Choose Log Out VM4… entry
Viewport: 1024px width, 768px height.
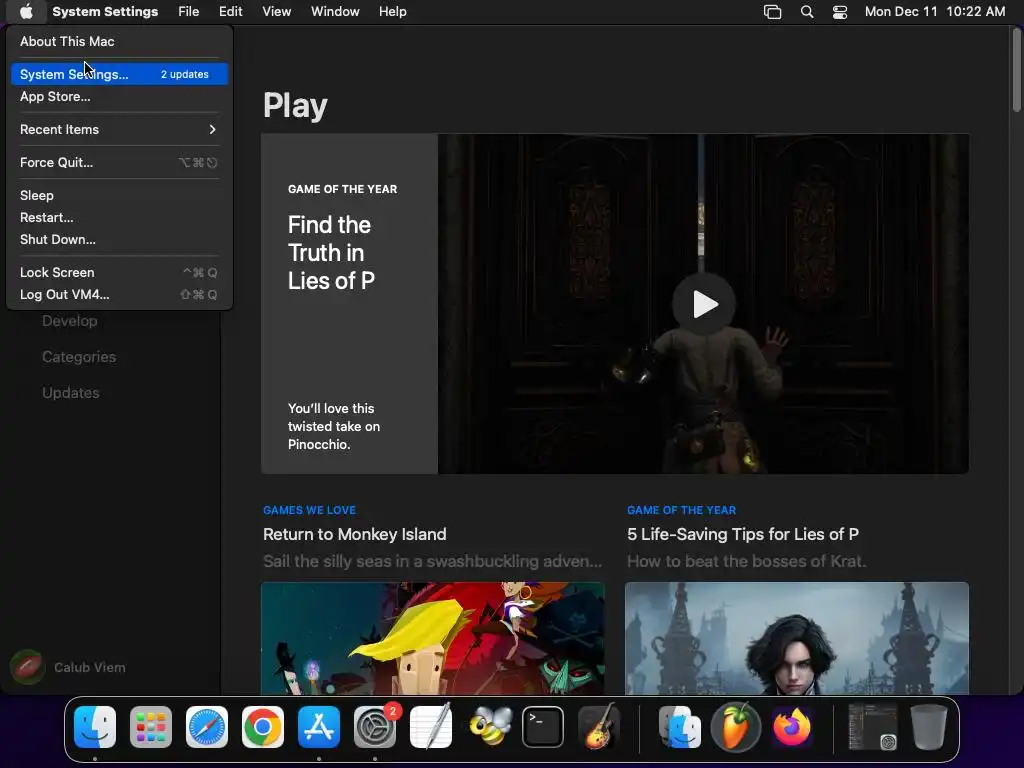(x=119, y=295)
